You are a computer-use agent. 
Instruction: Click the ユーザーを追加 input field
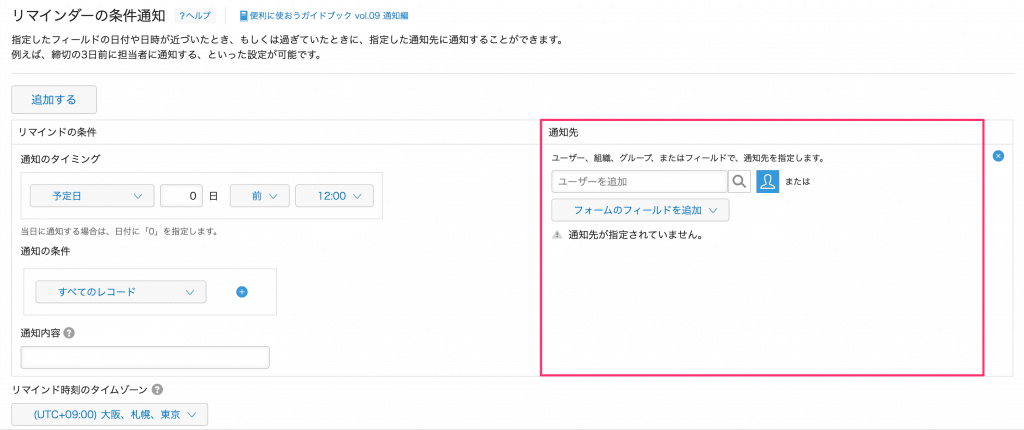pyautogui.click(x=638, y=181)
